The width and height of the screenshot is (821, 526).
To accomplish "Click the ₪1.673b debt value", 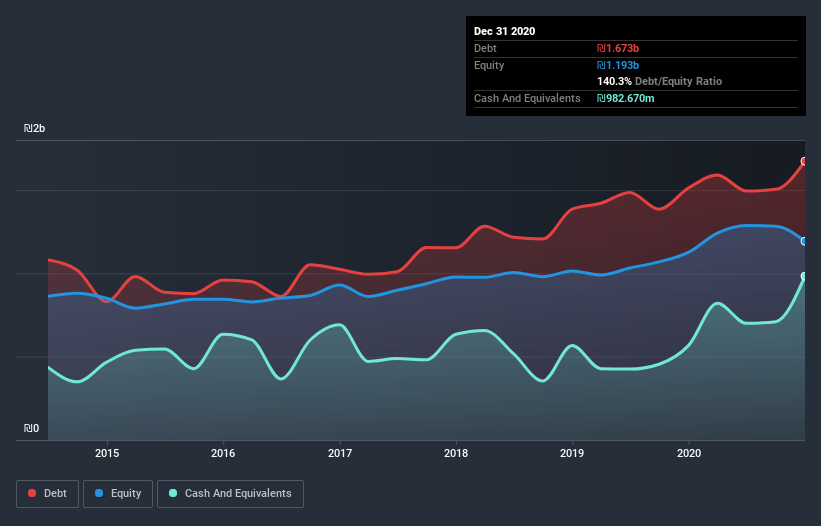I will pos(618,48).
